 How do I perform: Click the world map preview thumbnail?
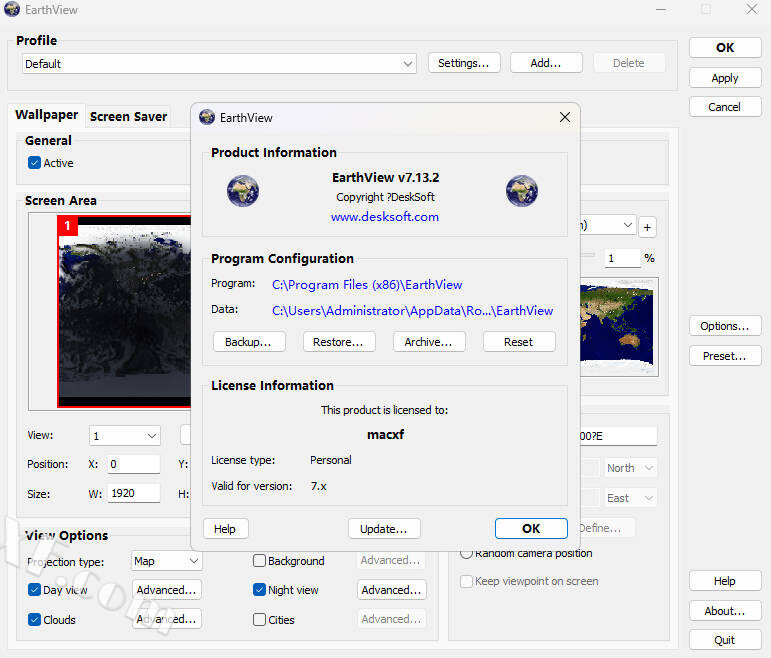(617, 327)
